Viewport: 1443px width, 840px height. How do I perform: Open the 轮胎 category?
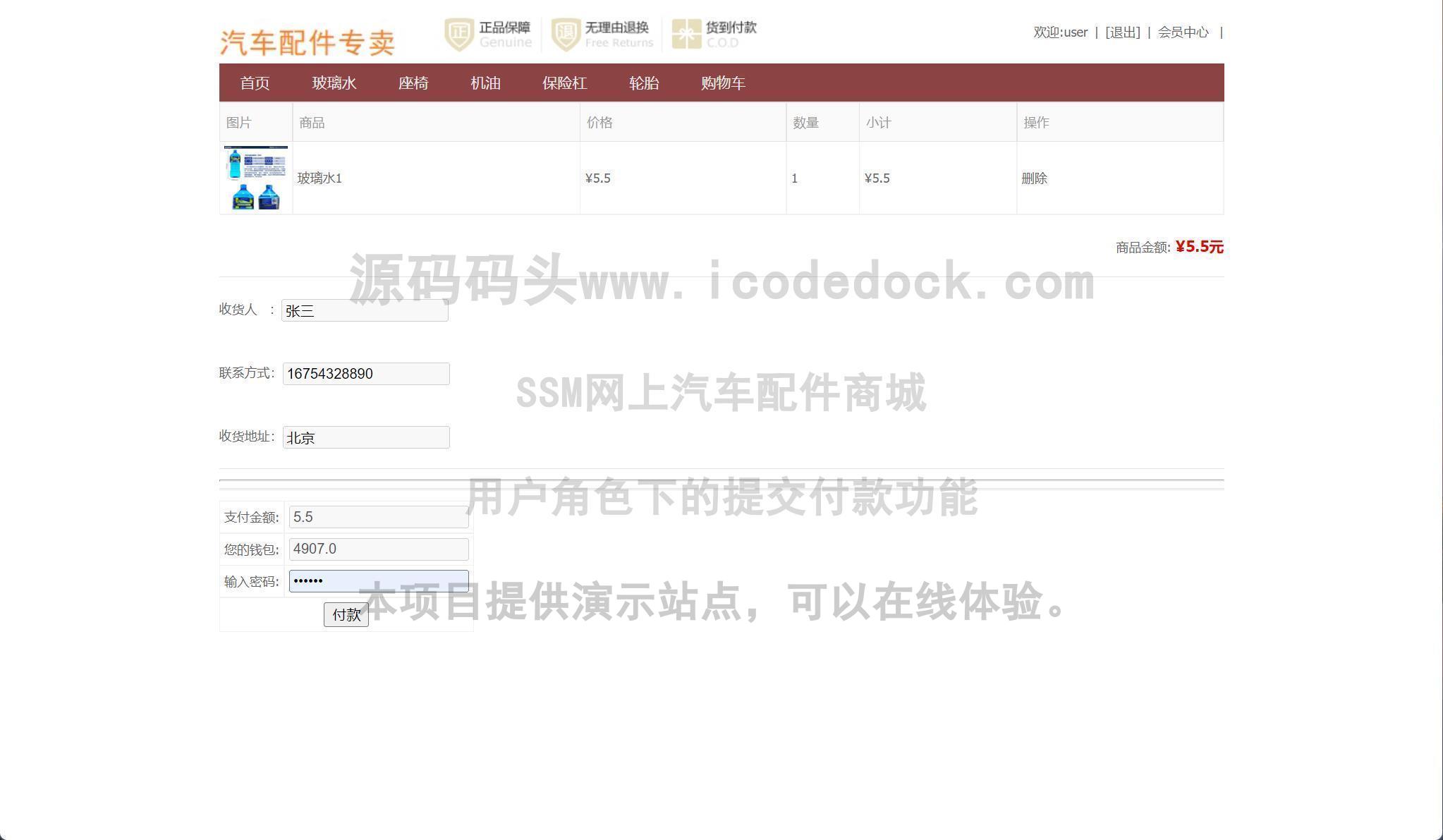(x=643, y=83)
